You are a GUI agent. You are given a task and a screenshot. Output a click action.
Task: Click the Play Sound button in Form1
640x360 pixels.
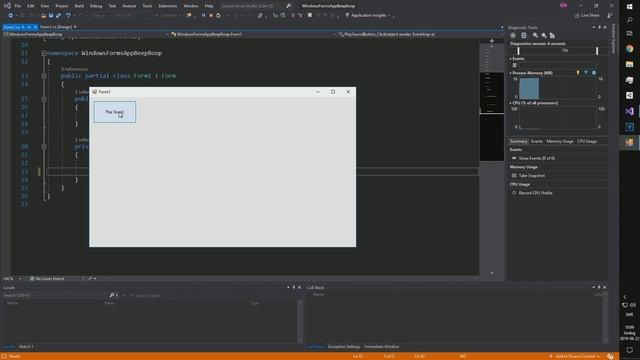point(115,112)
